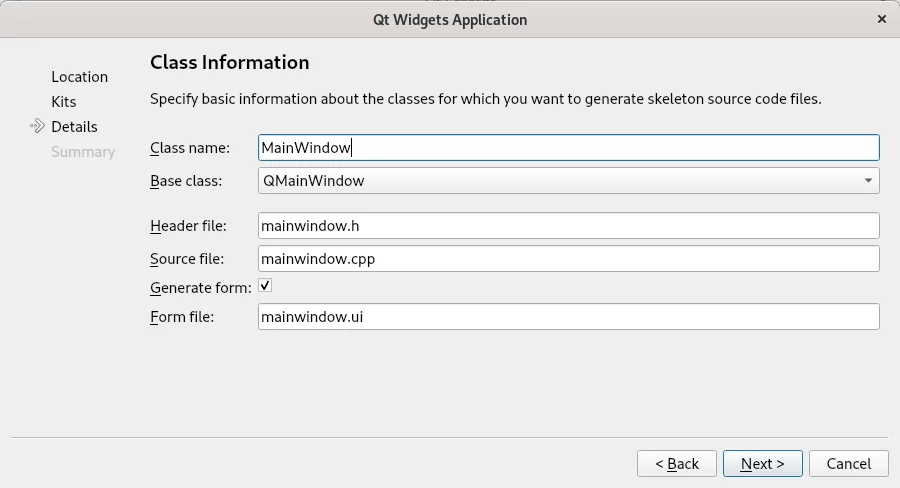
Task: Select the greyed-out Summary step
Action: 83,152
